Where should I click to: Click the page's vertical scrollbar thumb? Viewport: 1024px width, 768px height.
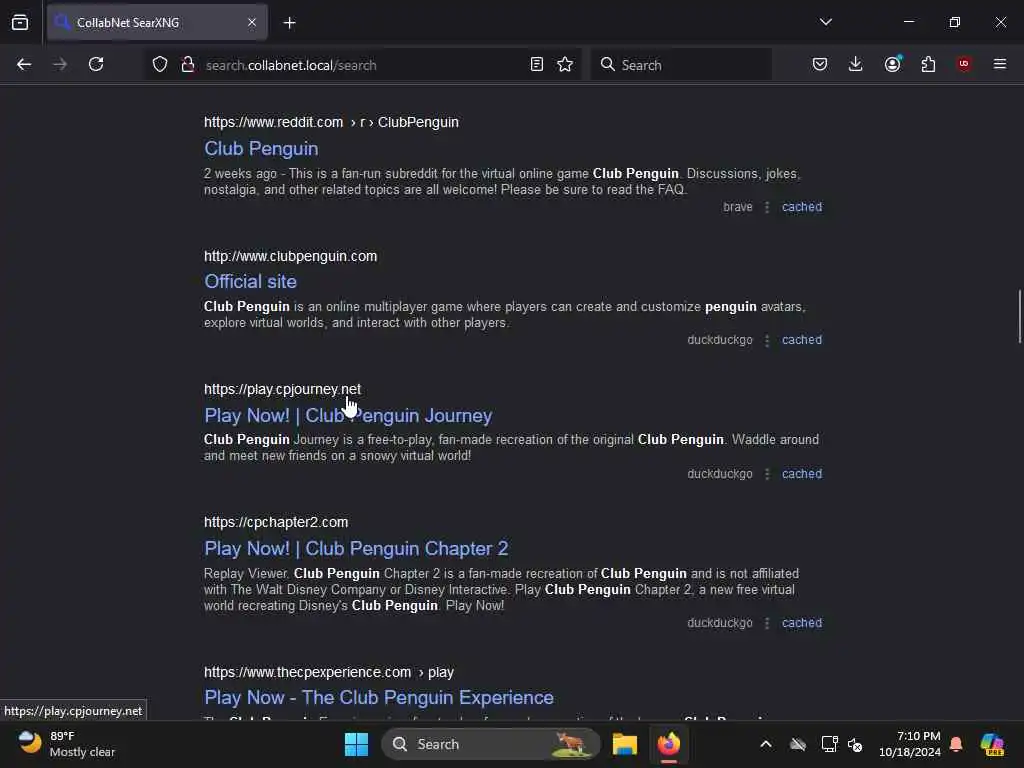(1019, 316)
